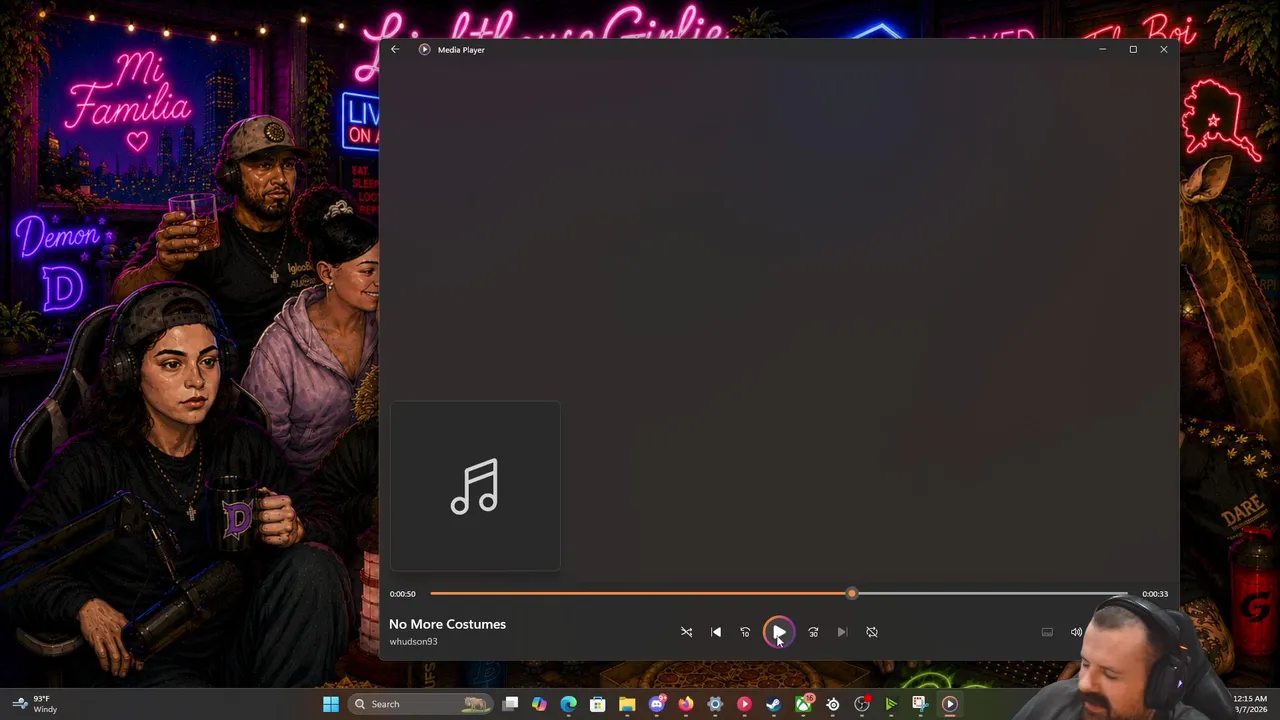The width and height of the screenshot is (1280, 720).
Task: Open the green triangle app in taskbar
Action: tap(891, 704)
